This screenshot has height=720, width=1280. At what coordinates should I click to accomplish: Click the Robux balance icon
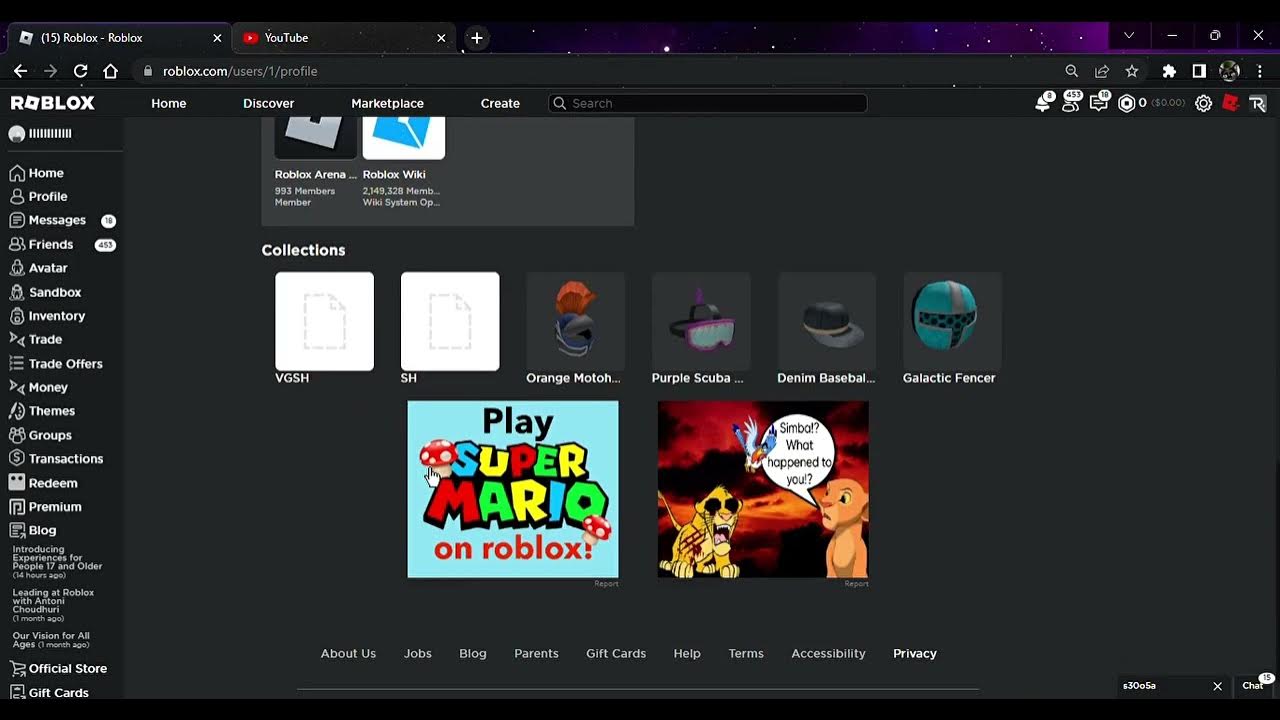point(1127,103)
